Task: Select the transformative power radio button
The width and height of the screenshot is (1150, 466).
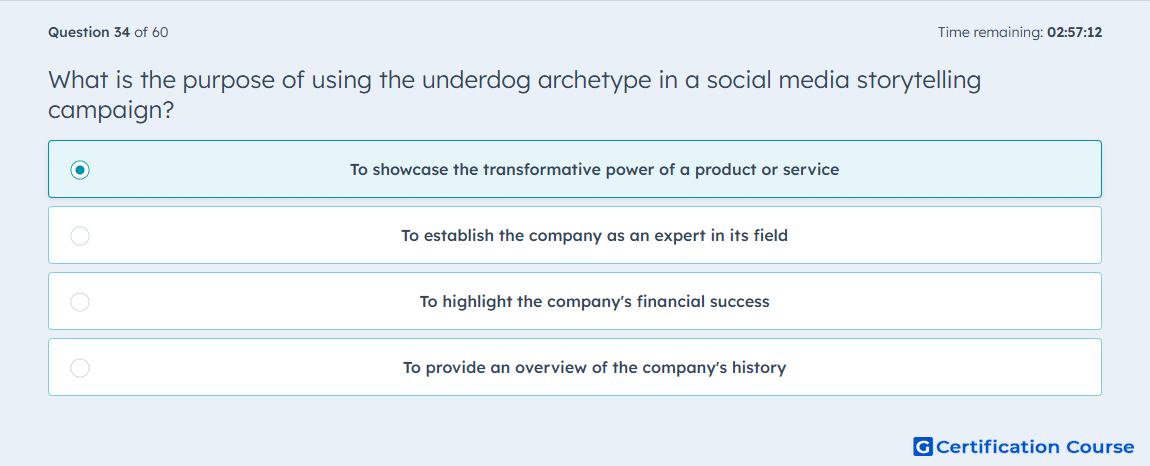Action: click(80, 170)
